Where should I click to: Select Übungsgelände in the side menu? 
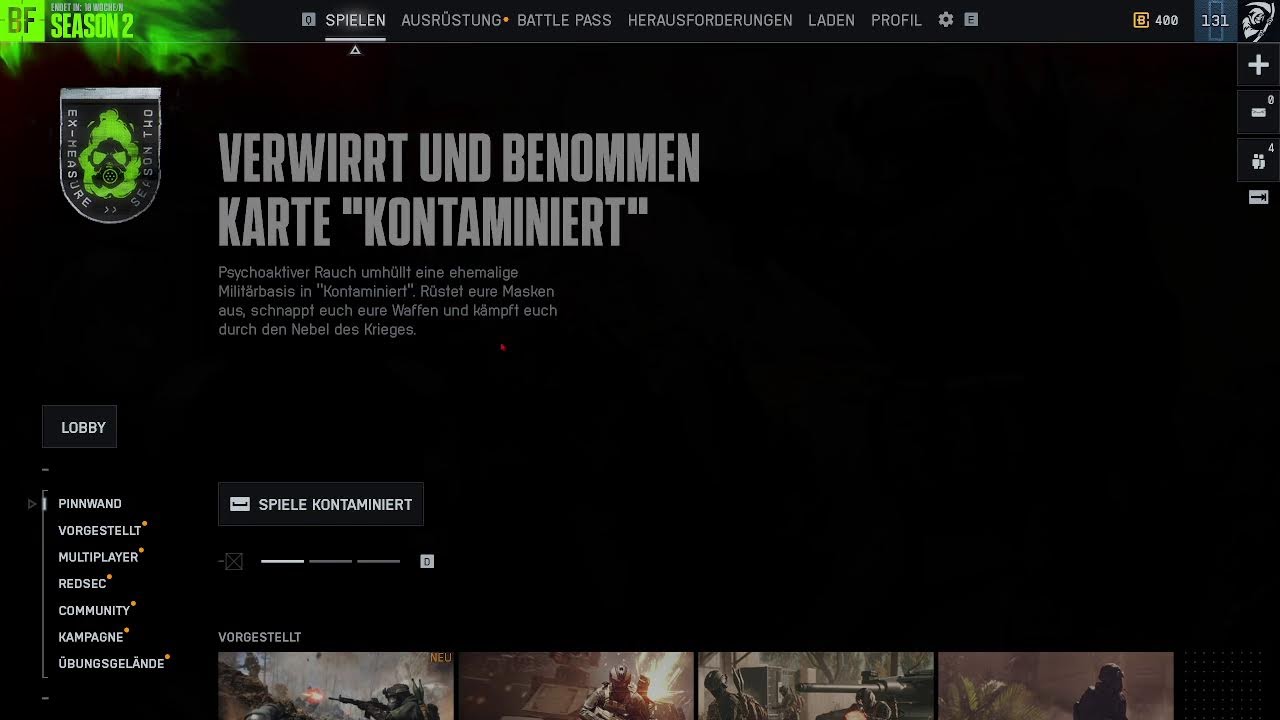pyautogui.click(x=111, y=664)
